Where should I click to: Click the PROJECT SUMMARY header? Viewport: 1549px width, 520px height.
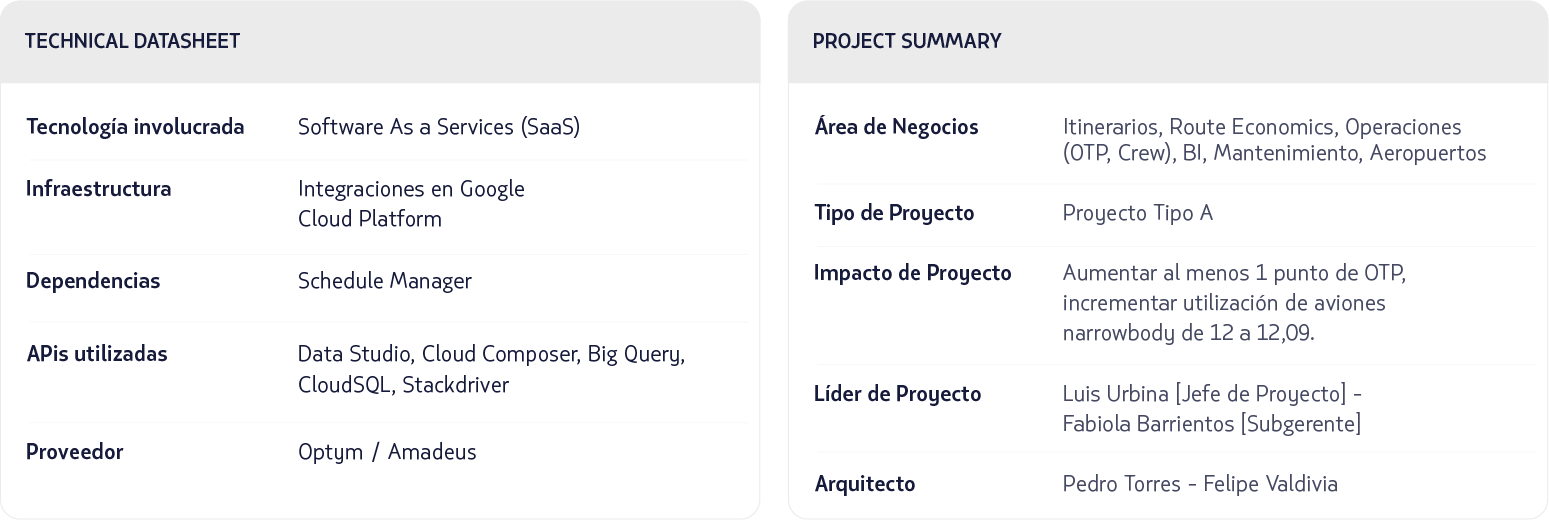906,41
